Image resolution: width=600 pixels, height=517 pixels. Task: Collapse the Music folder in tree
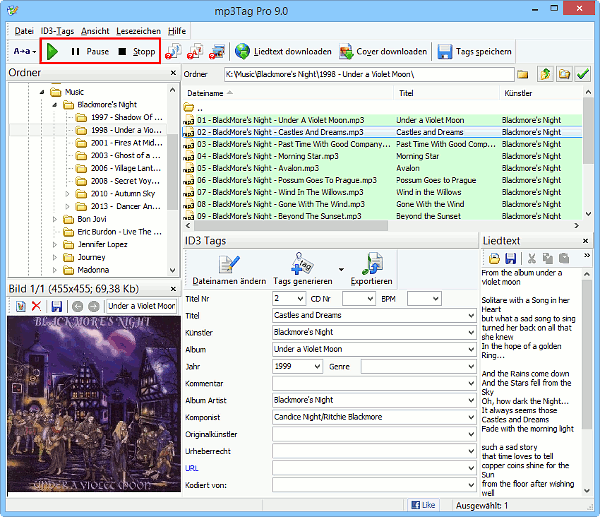click(42, 92)
